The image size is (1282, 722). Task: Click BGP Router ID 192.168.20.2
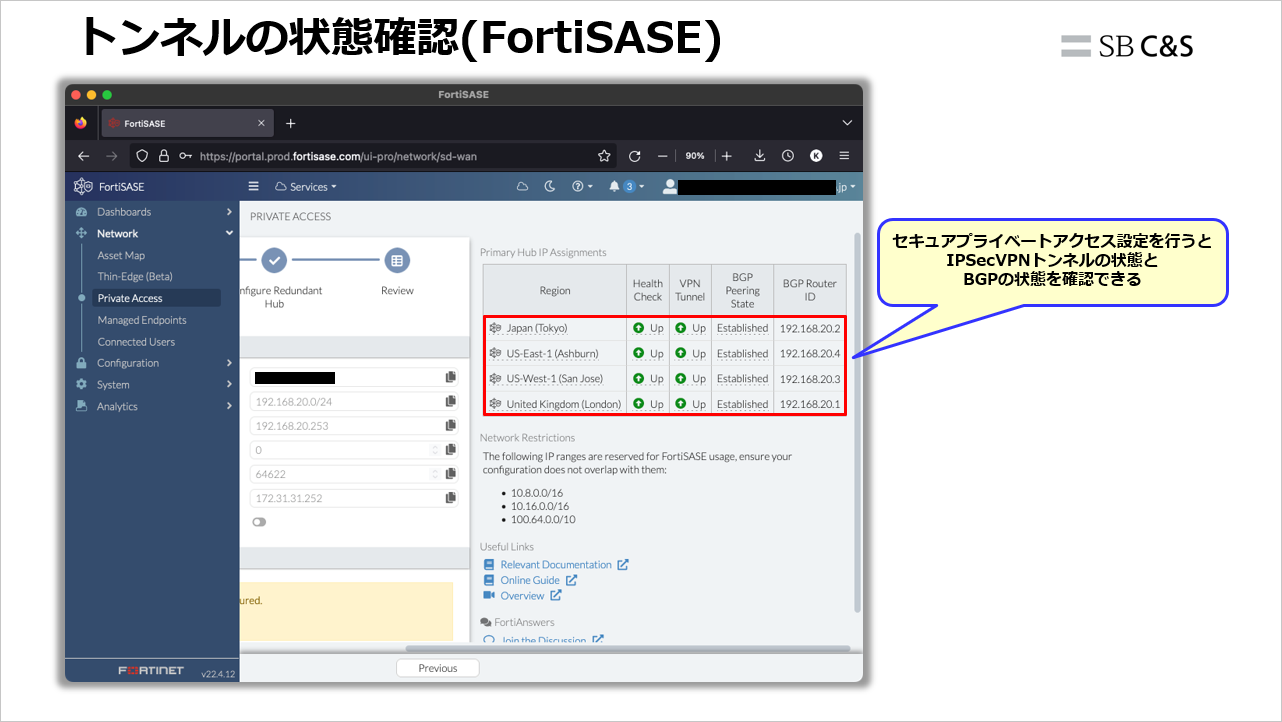coord(809,328)
